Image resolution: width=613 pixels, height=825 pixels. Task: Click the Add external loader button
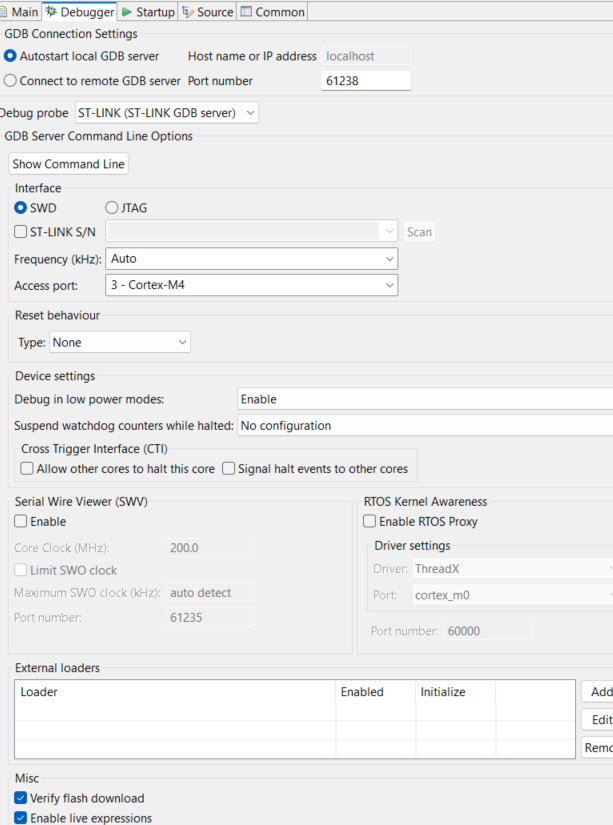pos(600,692)
